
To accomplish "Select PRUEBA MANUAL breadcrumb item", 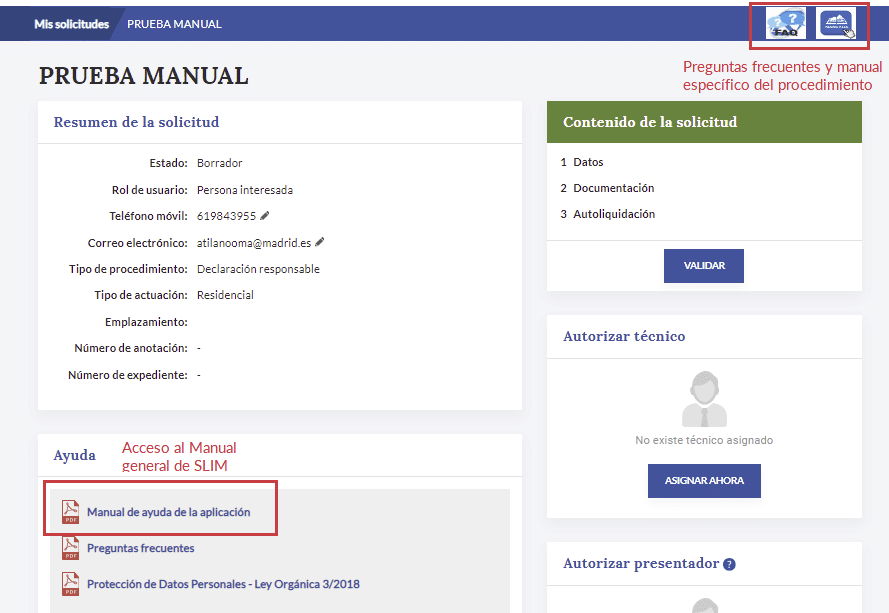I will click(174, 24).
